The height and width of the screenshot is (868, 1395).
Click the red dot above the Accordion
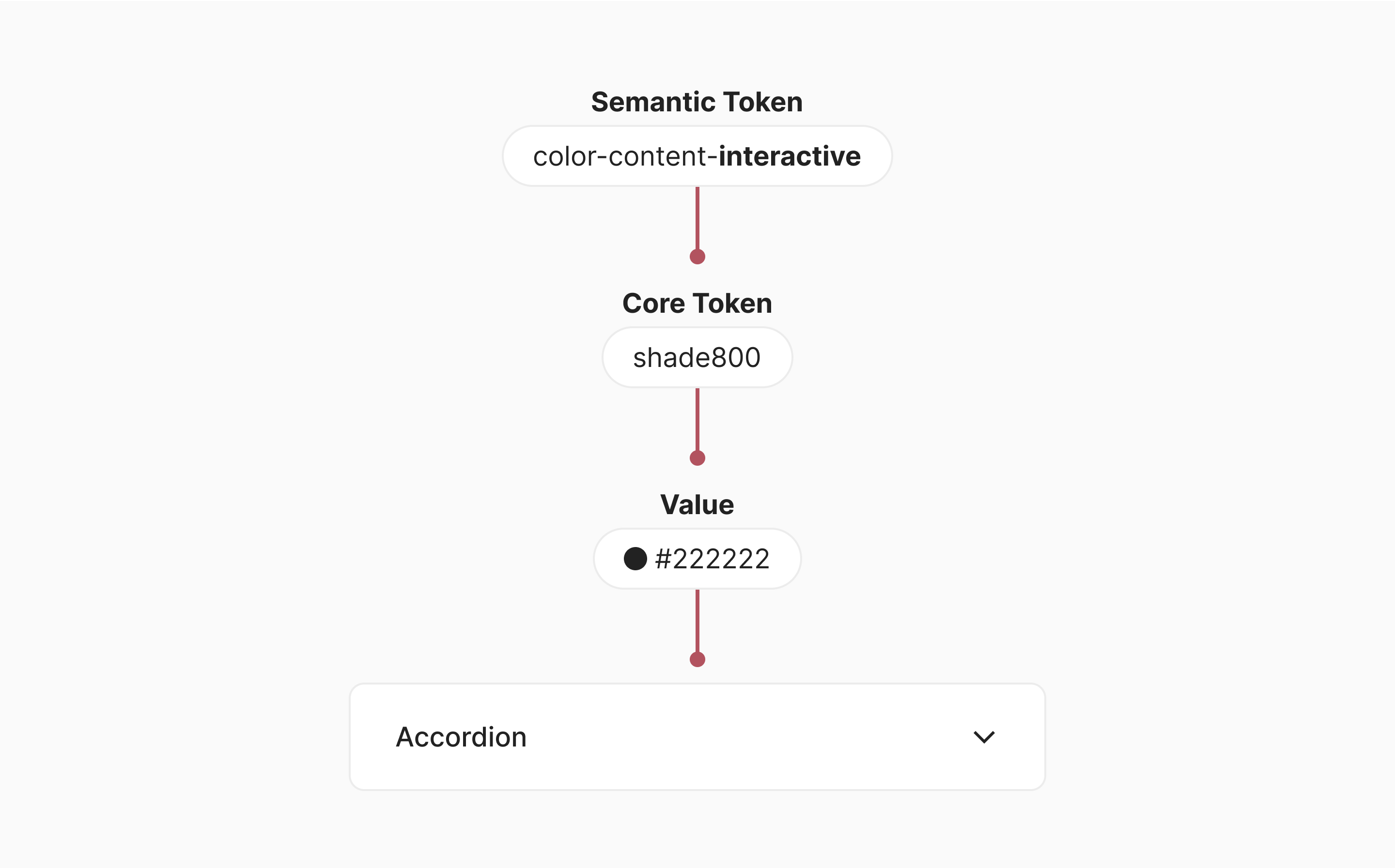697,660
